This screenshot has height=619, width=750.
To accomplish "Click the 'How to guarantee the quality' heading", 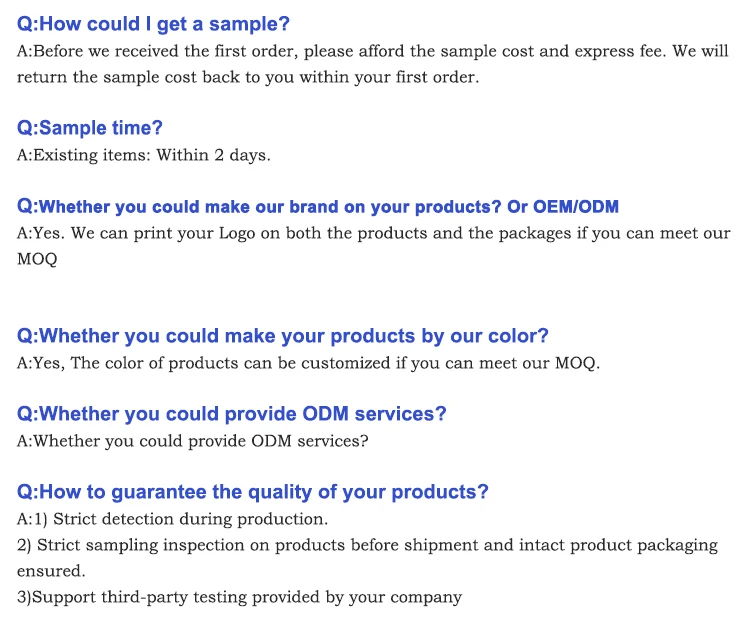I will coord(253,492).
